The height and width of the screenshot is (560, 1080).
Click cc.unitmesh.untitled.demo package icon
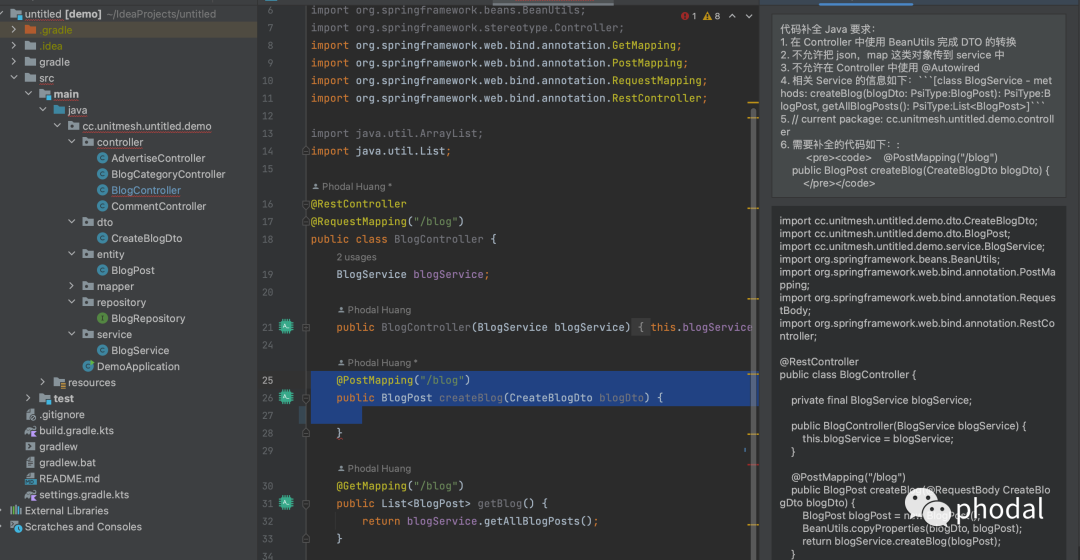[74, 126]
